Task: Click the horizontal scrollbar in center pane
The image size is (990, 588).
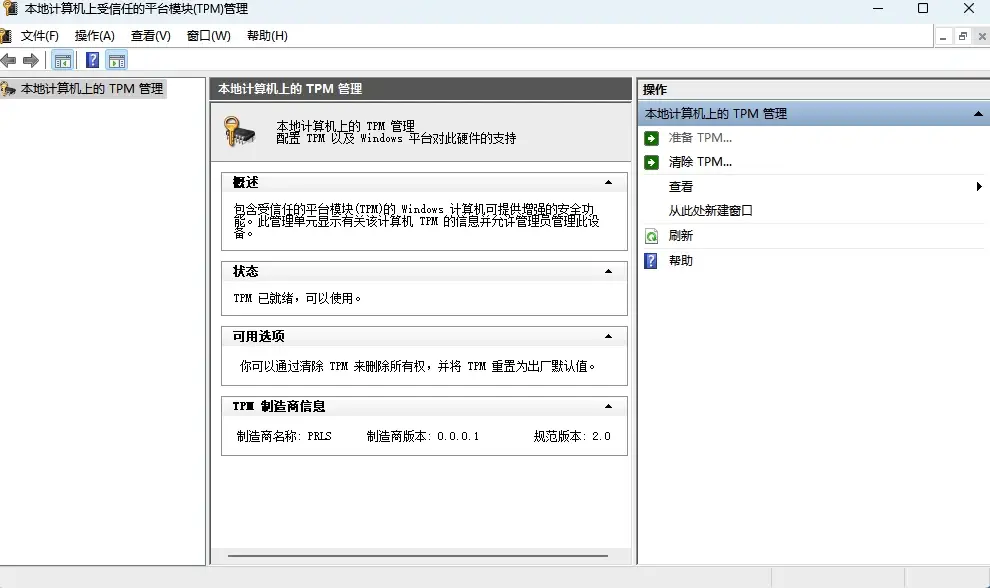Action: point(417,556)
